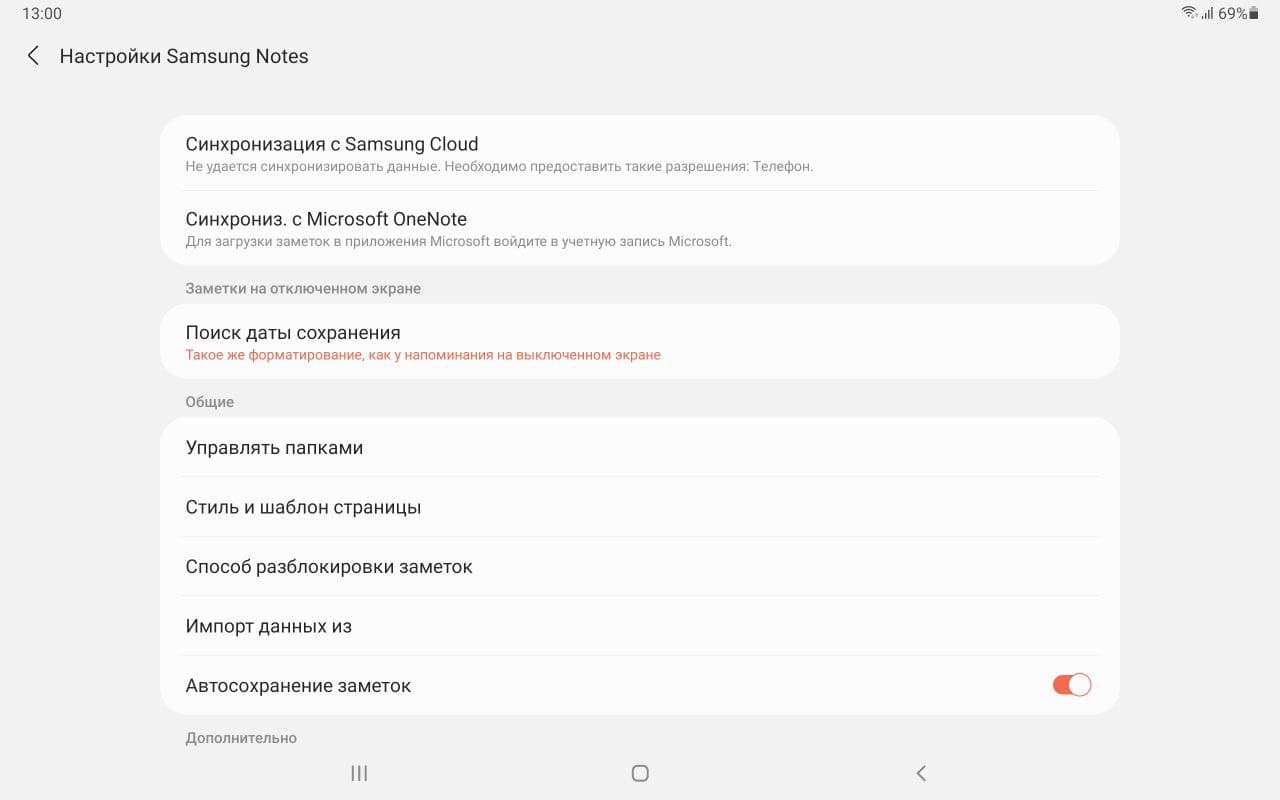Tap the battery indicator icon

(1253, 13)
